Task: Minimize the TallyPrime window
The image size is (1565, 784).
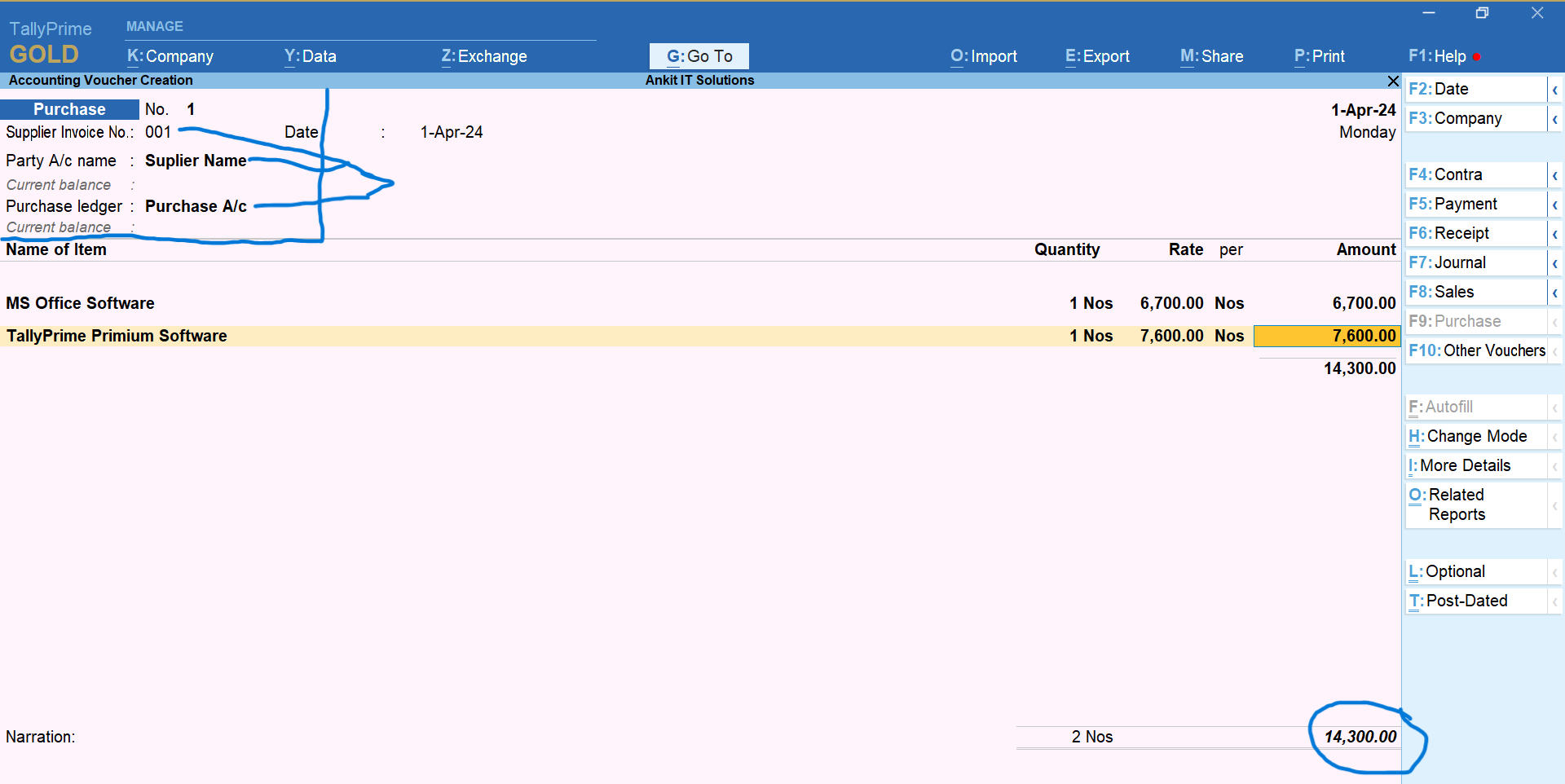Action: click(1429, 13)
